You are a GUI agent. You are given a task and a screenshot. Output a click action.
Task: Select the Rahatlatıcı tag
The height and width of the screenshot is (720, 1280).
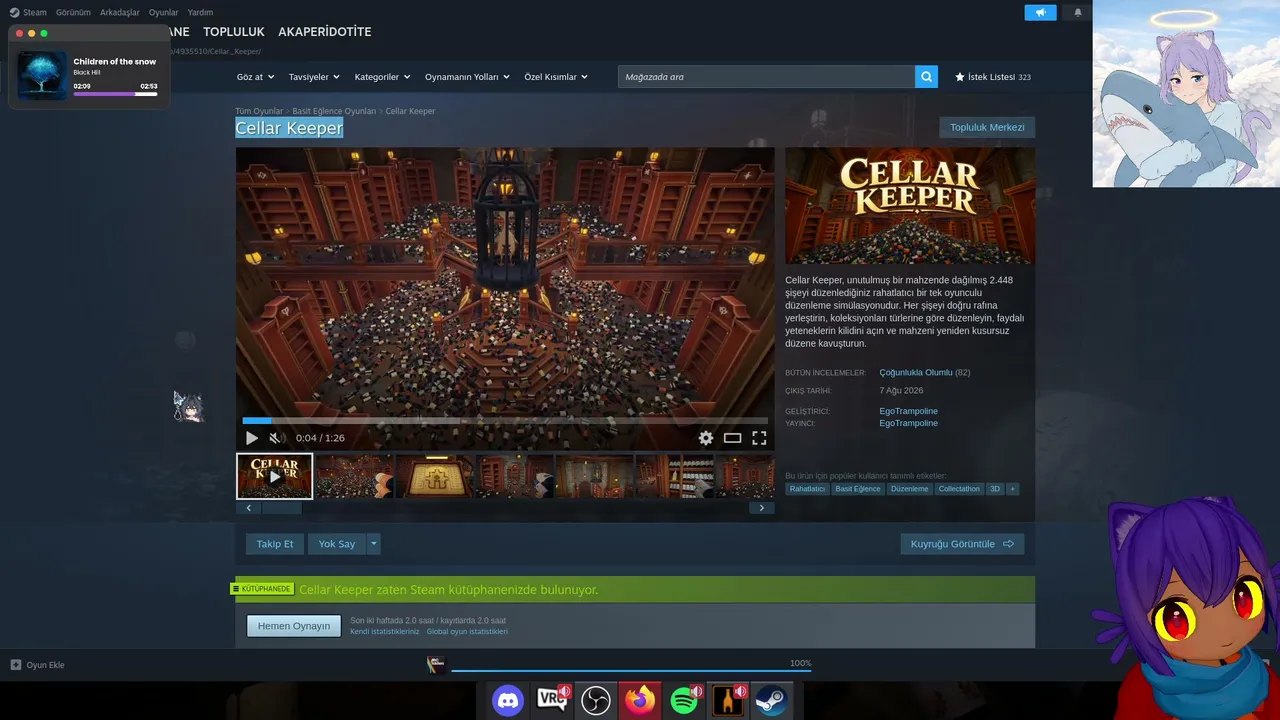[x=807, y=489]
